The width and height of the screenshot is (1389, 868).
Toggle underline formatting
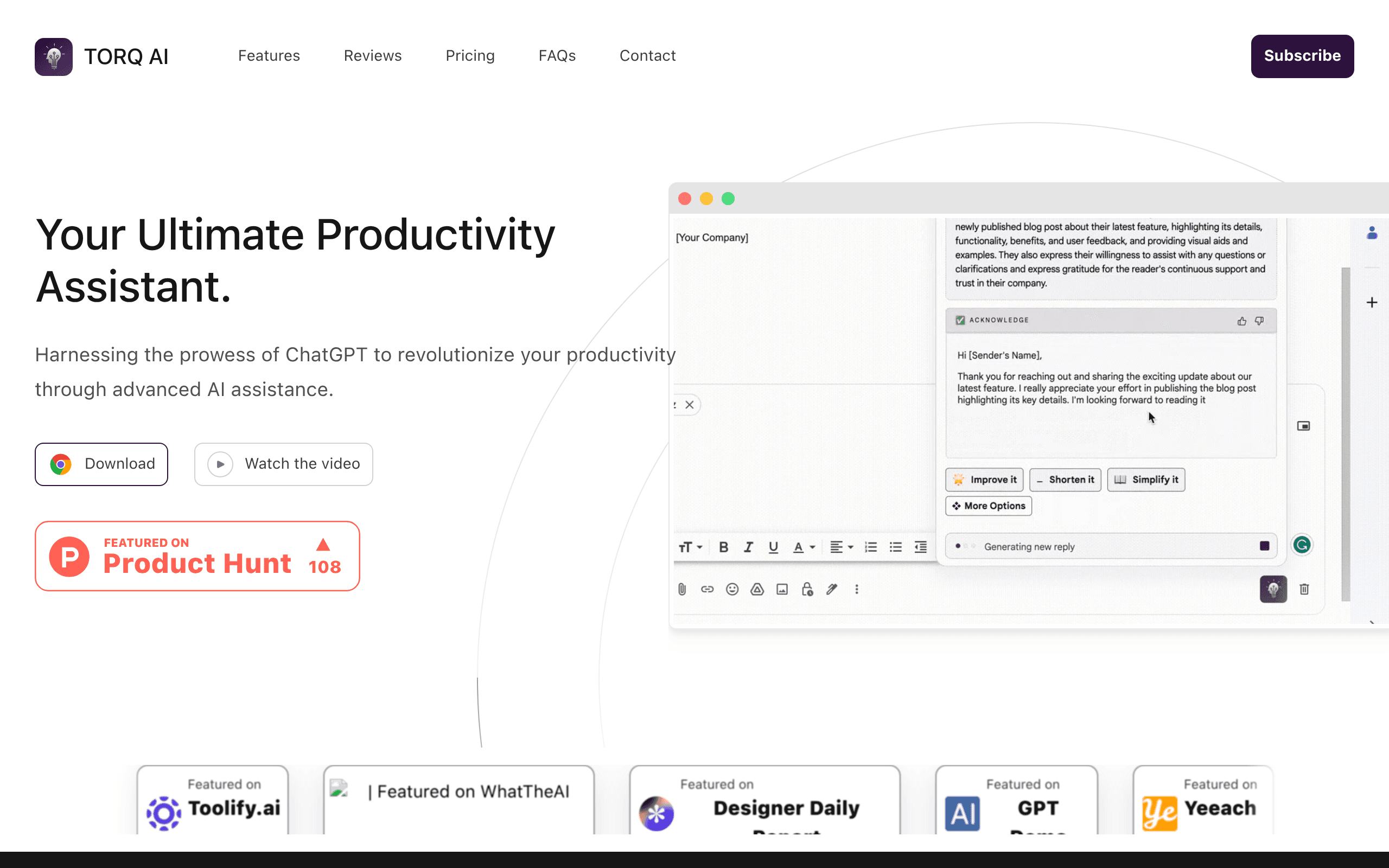click(x=773, y=547)
